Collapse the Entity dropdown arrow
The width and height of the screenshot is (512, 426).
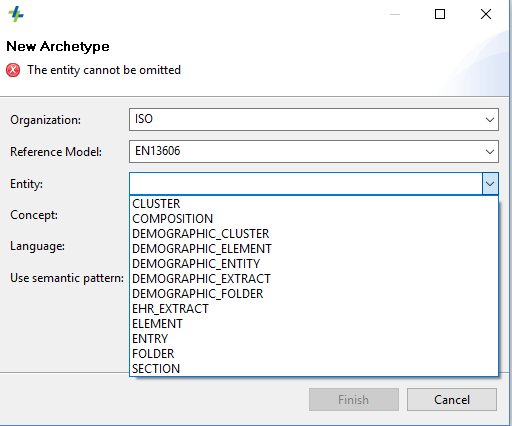[490, 184]
